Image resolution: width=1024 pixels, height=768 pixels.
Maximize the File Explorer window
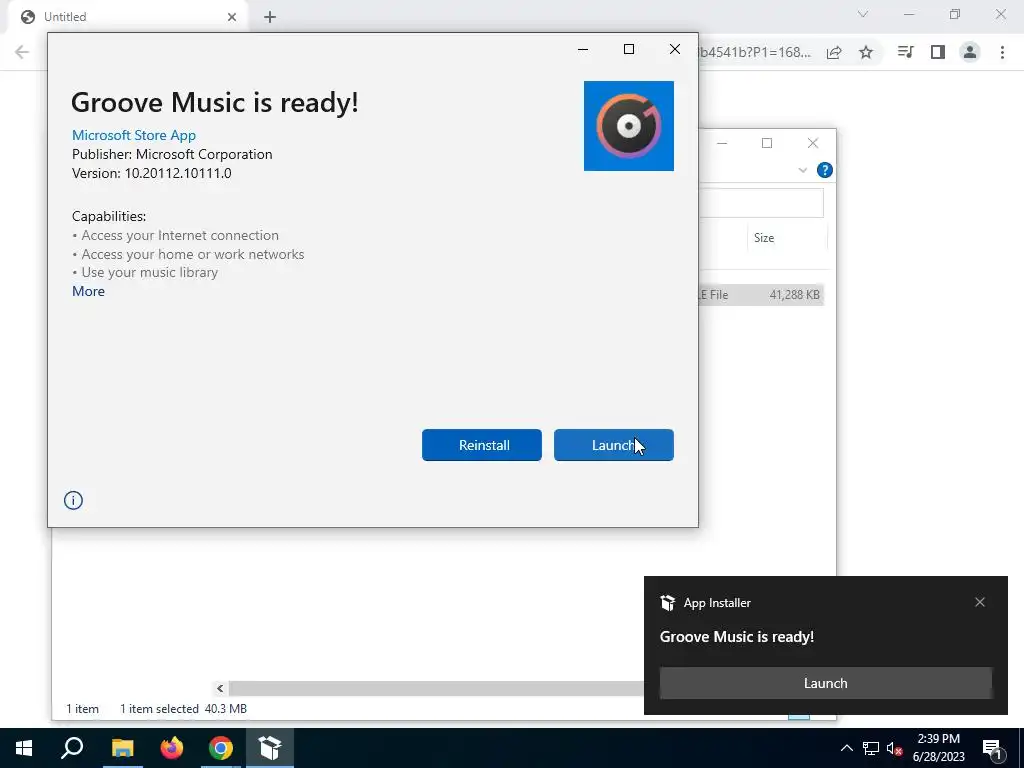(767, 143)
